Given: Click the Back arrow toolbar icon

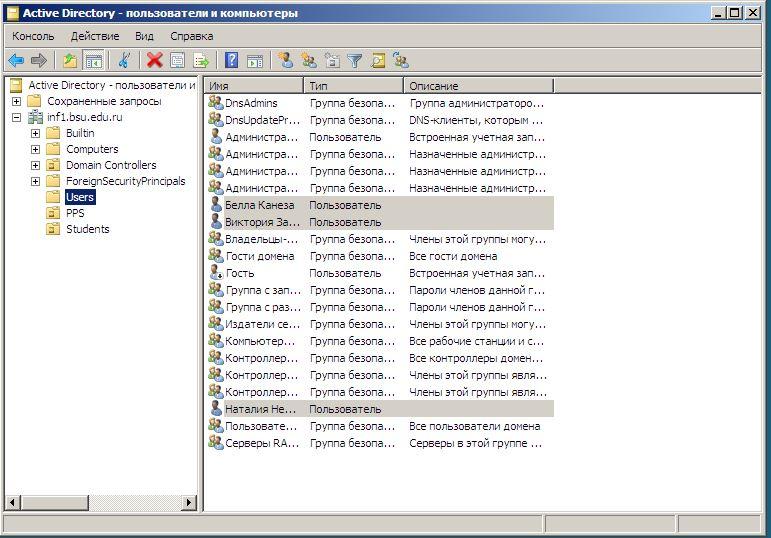Looking at the screenshot, I should (16, 61).
